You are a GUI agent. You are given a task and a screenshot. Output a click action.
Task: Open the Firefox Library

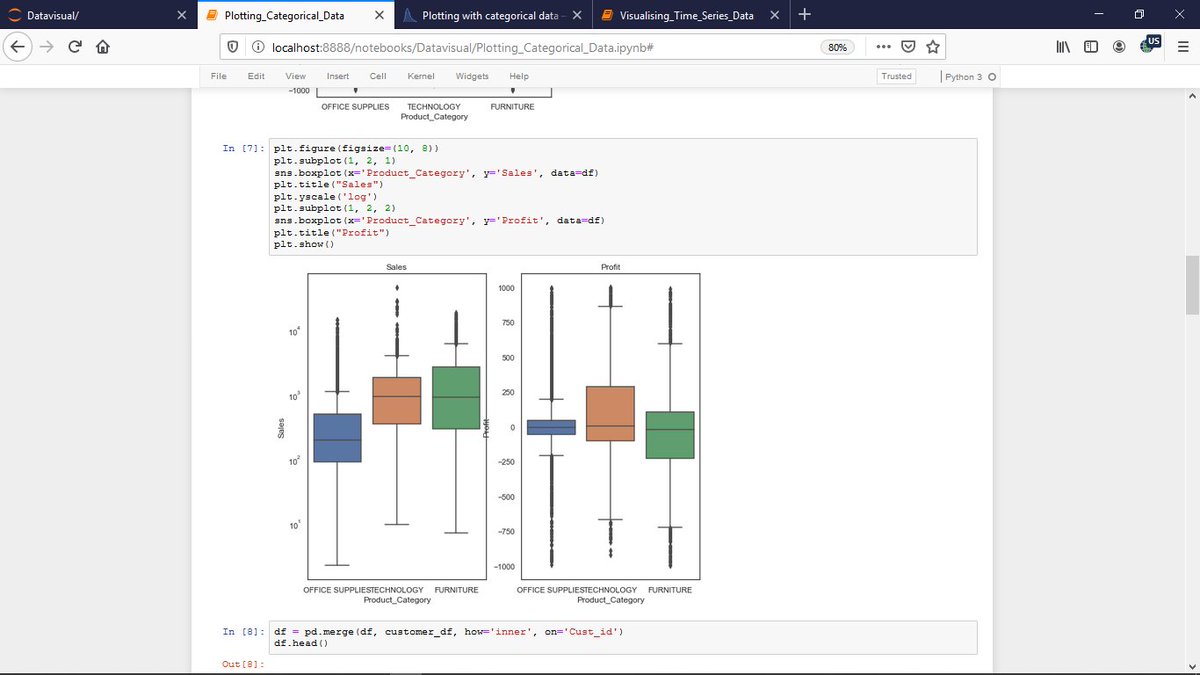coord(1062,46)
